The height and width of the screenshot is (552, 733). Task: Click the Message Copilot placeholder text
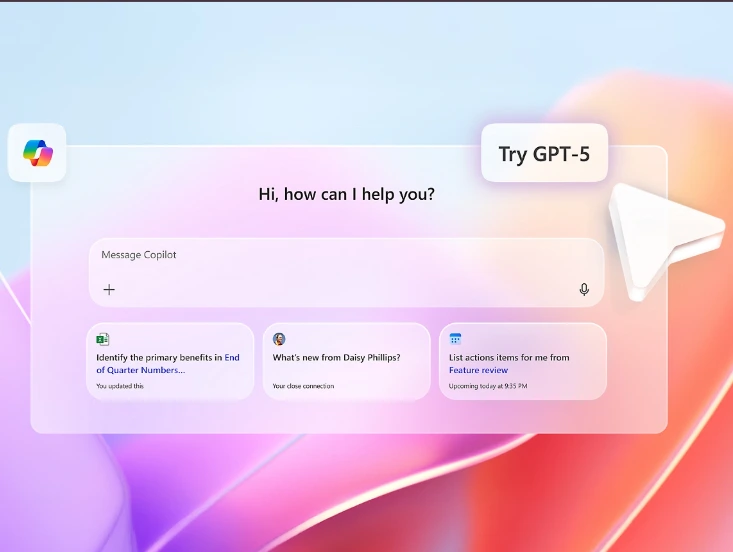tap(139, 255)
